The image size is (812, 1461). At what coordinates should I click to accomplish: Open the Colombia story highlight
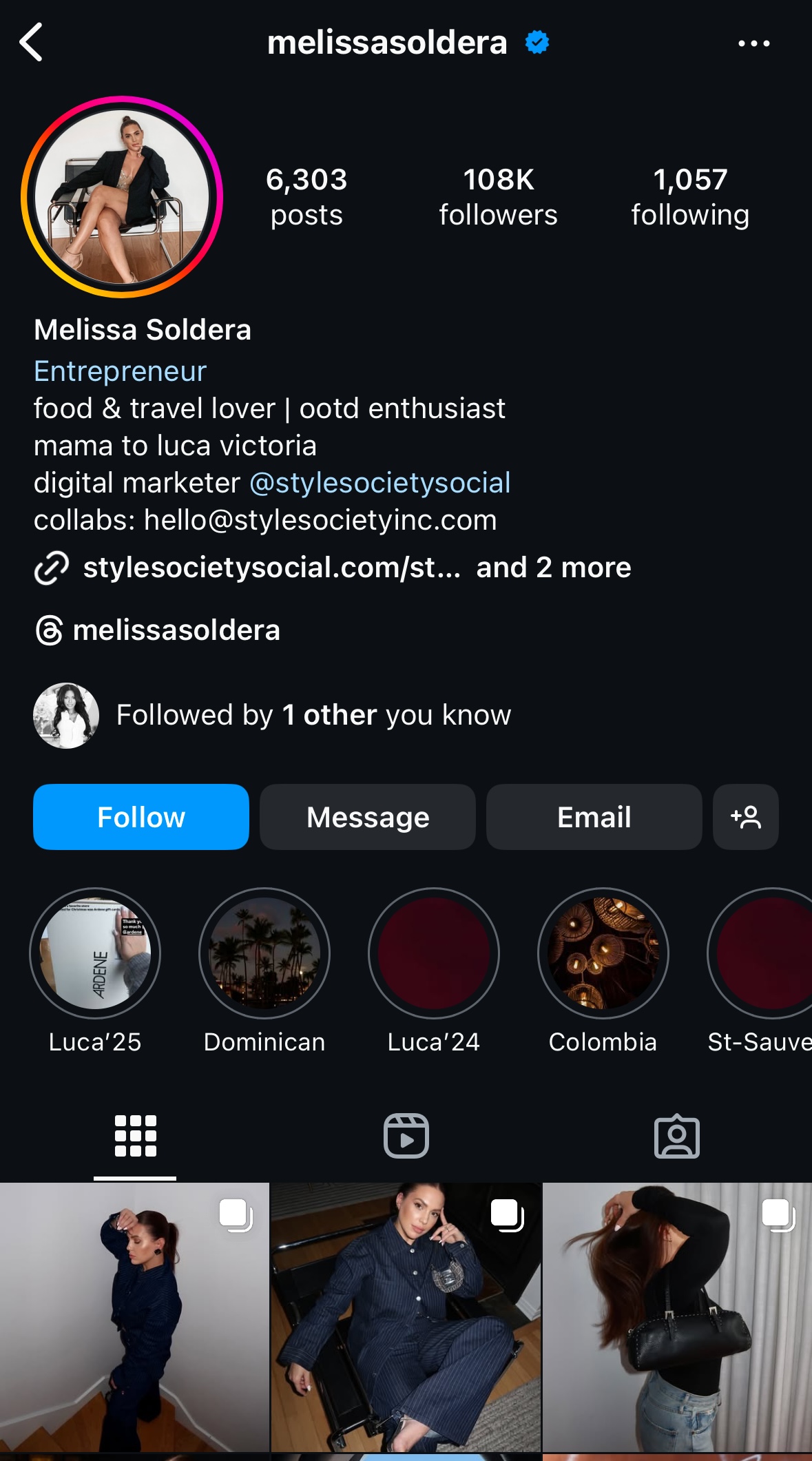[x=603, y=953]
